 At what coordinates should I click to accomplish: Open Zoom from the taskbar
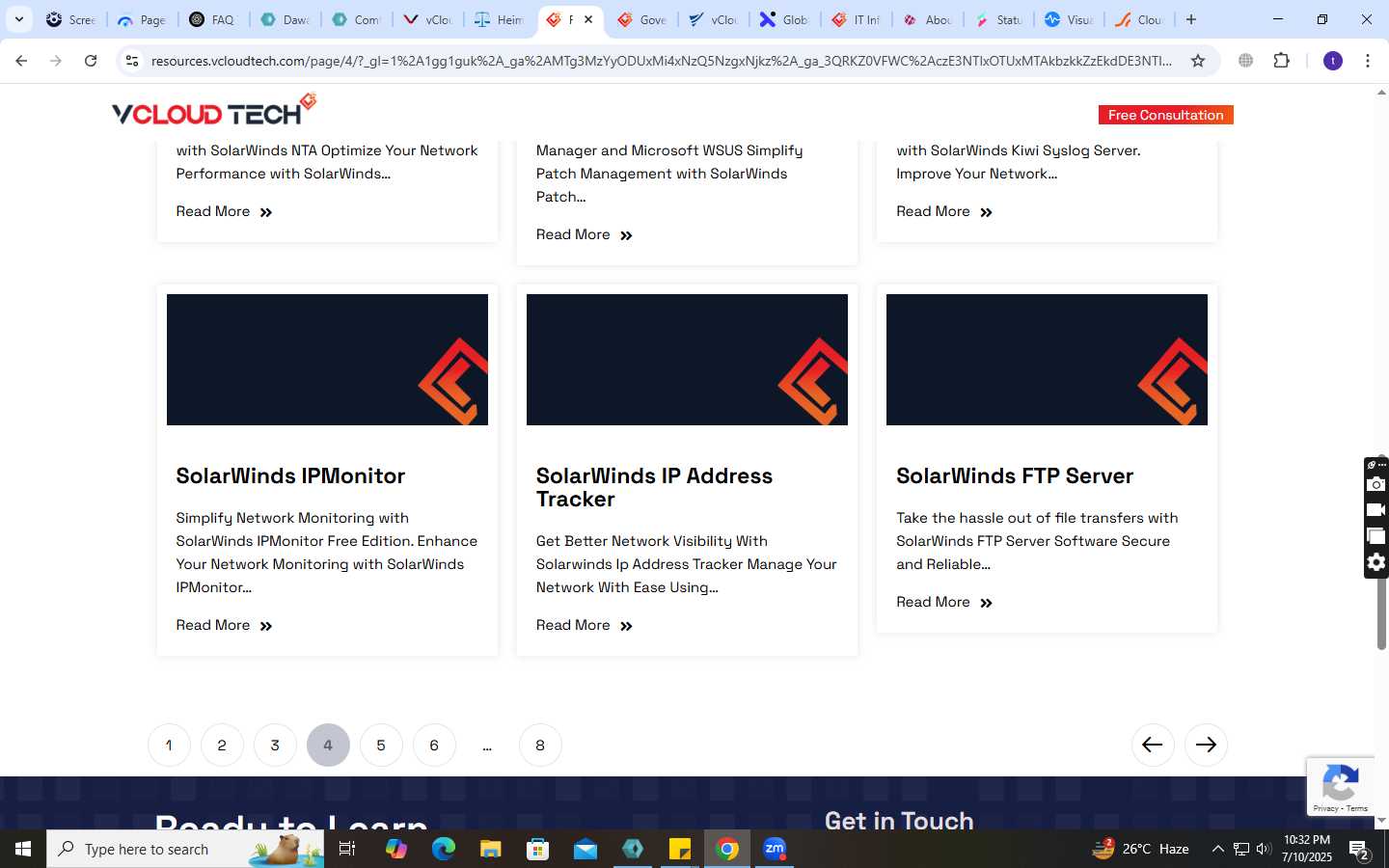[x=775, y=849]
